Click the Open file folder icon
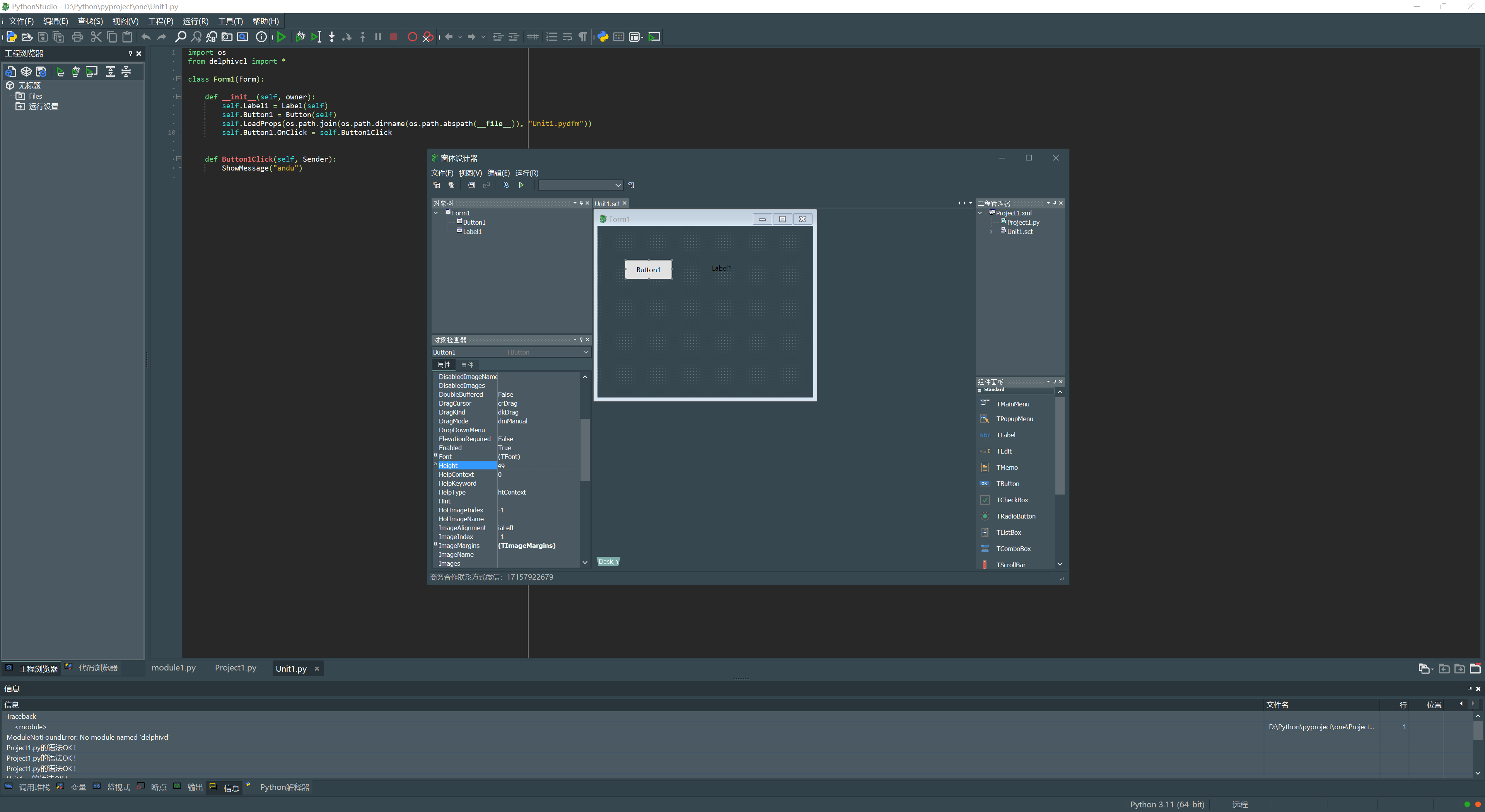The image size is (1485, 812). pyautogui.click(x=27, y=37)
